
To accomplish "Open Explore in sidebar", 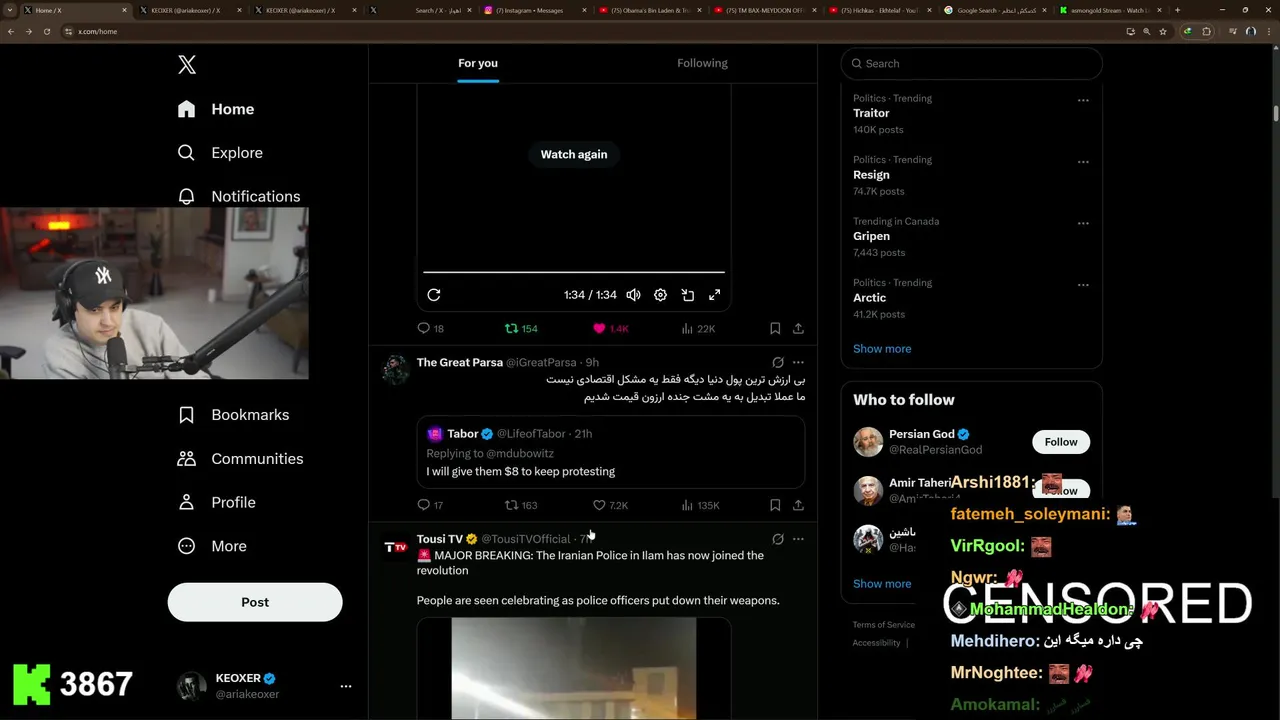I will pyautogui.click(x=220, y=153).
